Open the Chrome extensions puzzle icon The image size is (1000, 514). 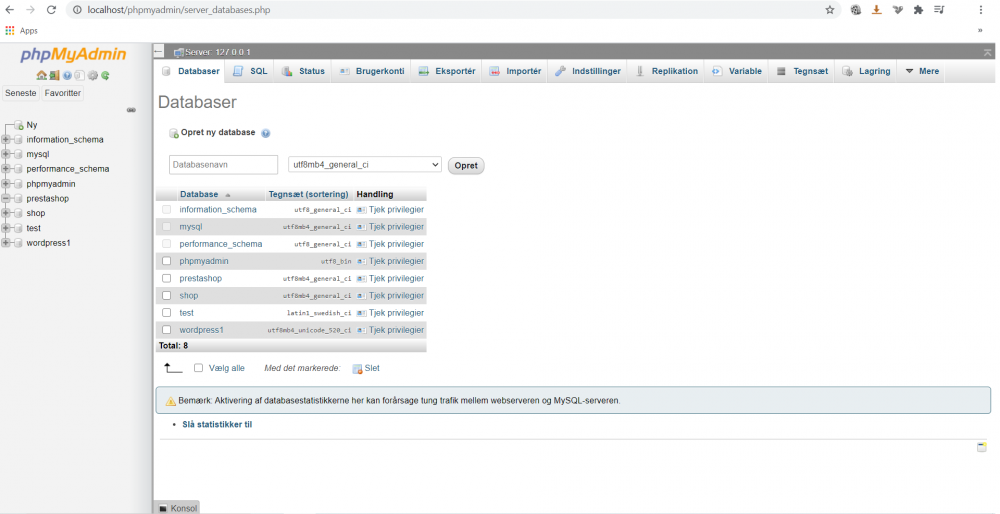918,10
